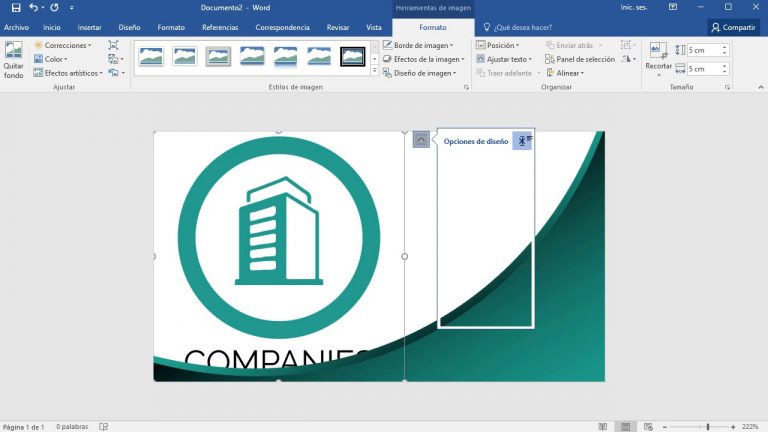
Task: Click the Compartir button
Action: click(x=733, y=27)
